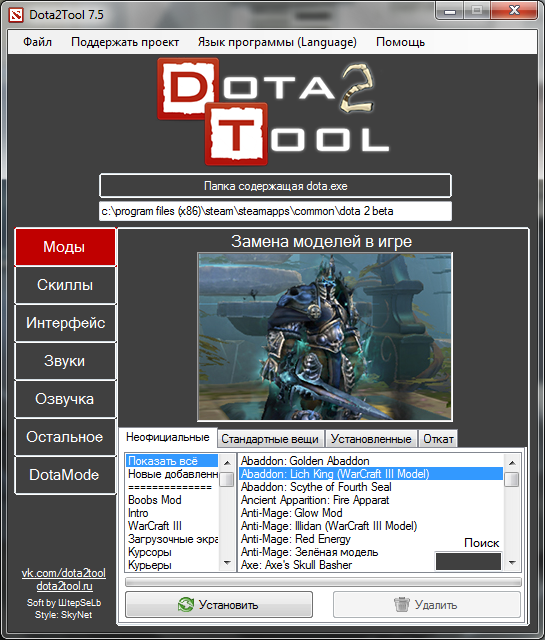The height and width of the screenshot is (640, 545).
Task: Open Язык программы (Language) menu
Action: 277,42
